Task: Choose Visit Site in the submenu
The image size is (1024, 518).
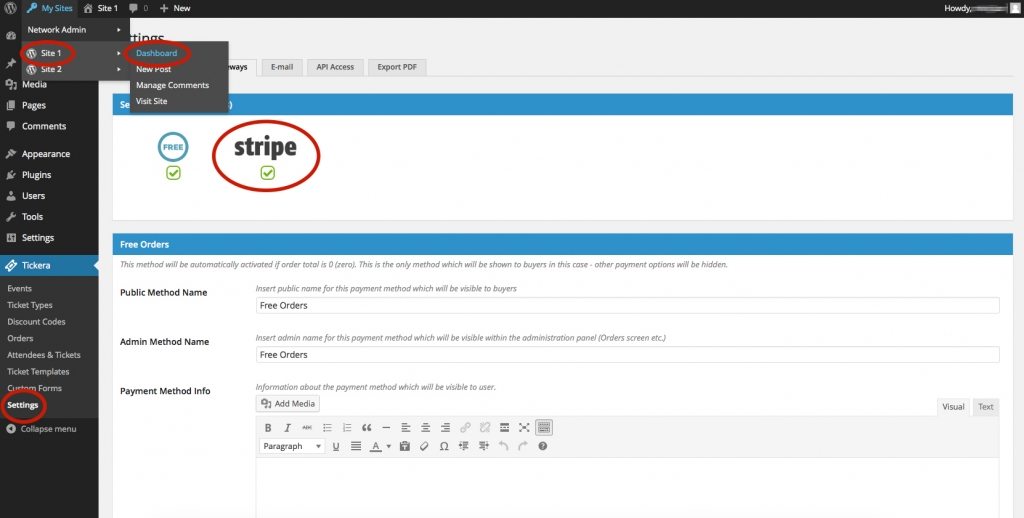Action: pos(152,101)
